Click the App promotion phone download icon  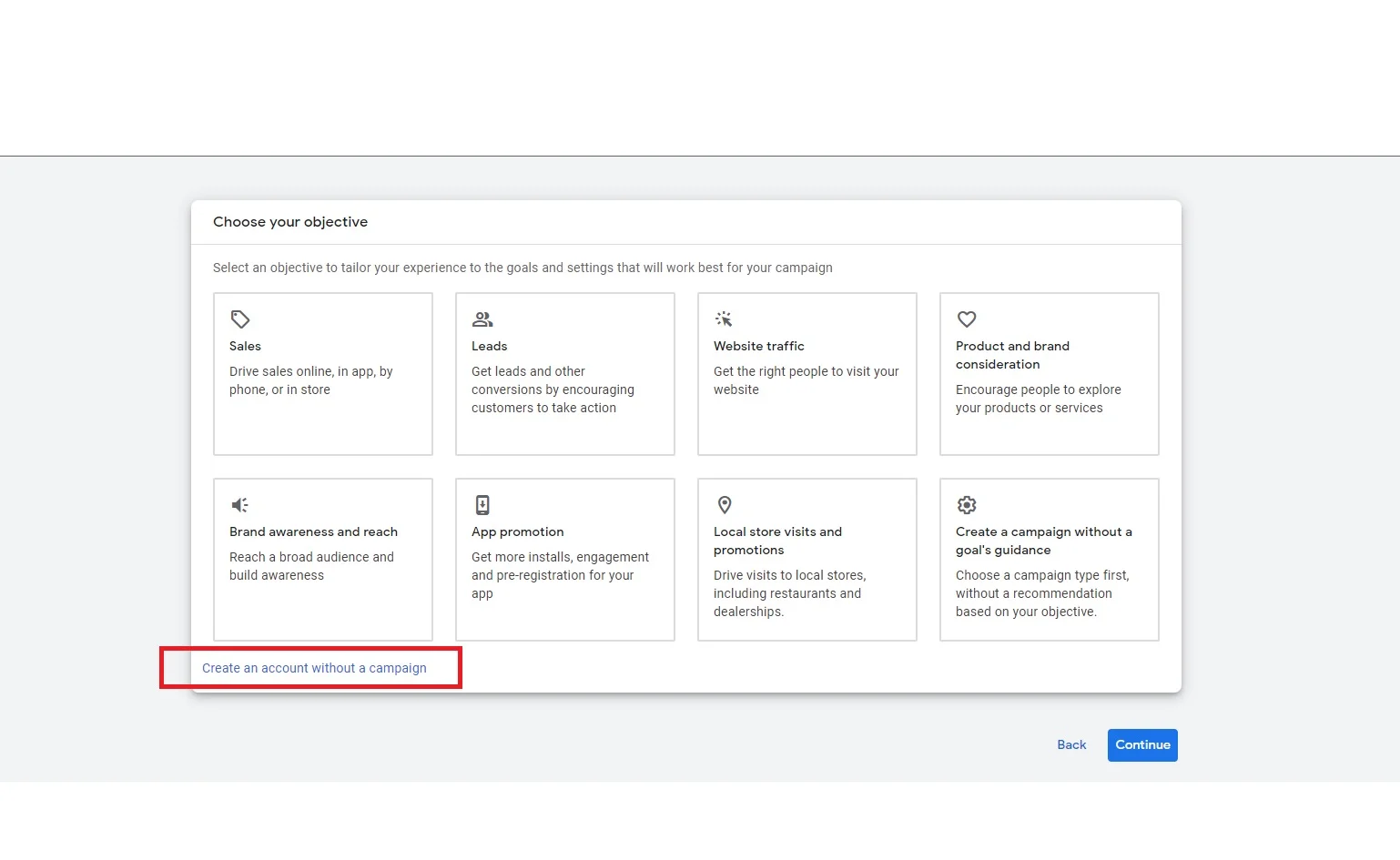482,505
